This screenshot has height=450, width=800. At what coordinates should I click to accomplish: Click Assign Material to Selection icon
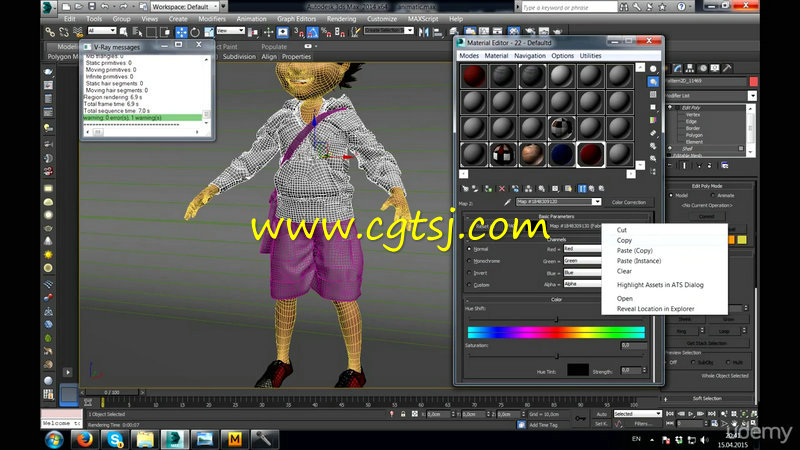pyautogui.click(x=488, y=188)
